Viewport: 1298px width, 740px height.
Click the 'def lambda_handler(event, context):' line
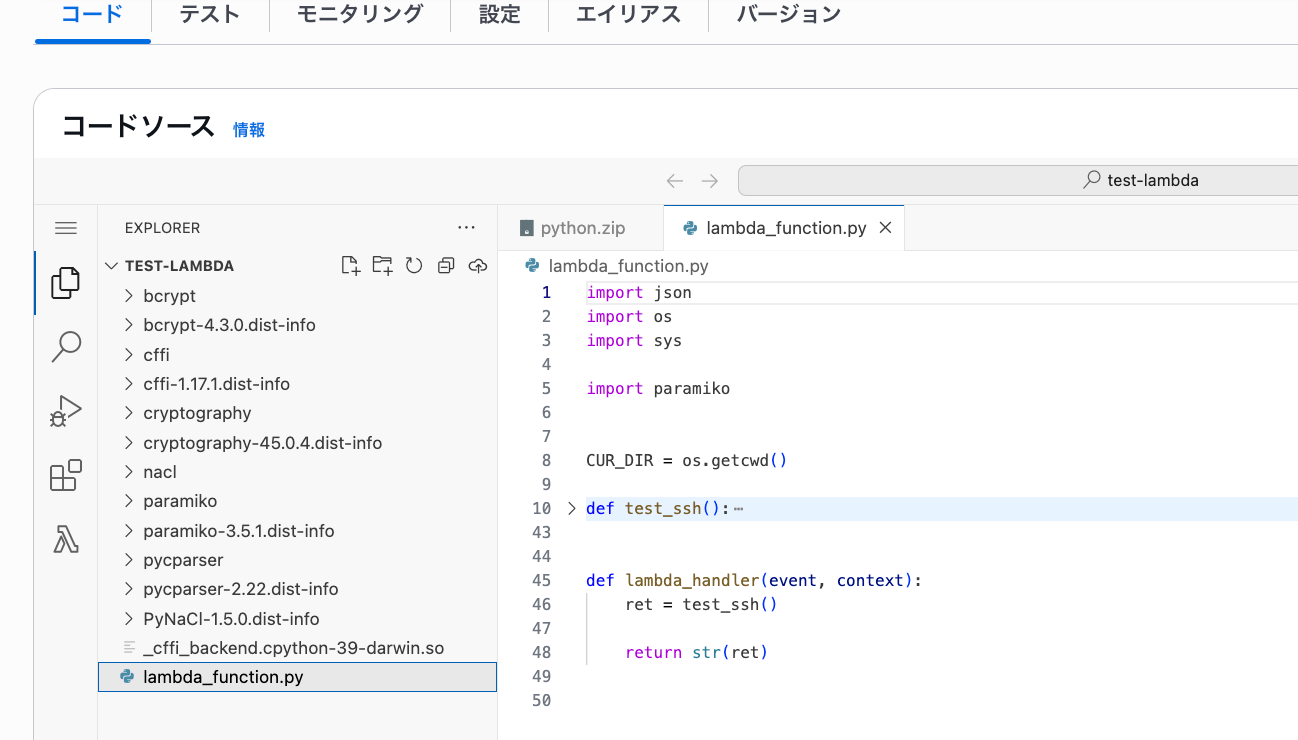(754, 580)
